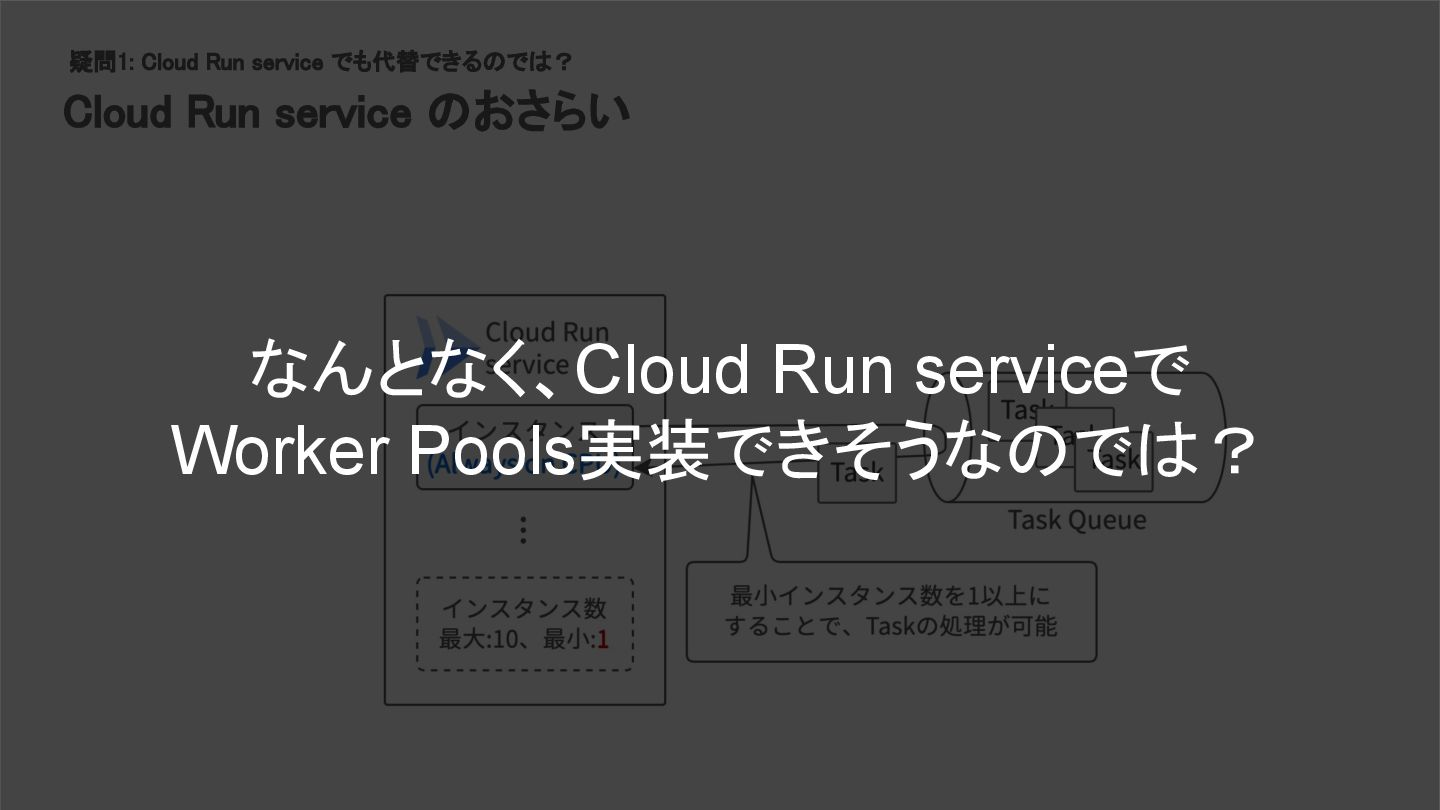The height and width of the screenshot is (810, 1440).
Task: Click the slide title 'Cloud Run service のおさらい'
Action: point(346,112)
